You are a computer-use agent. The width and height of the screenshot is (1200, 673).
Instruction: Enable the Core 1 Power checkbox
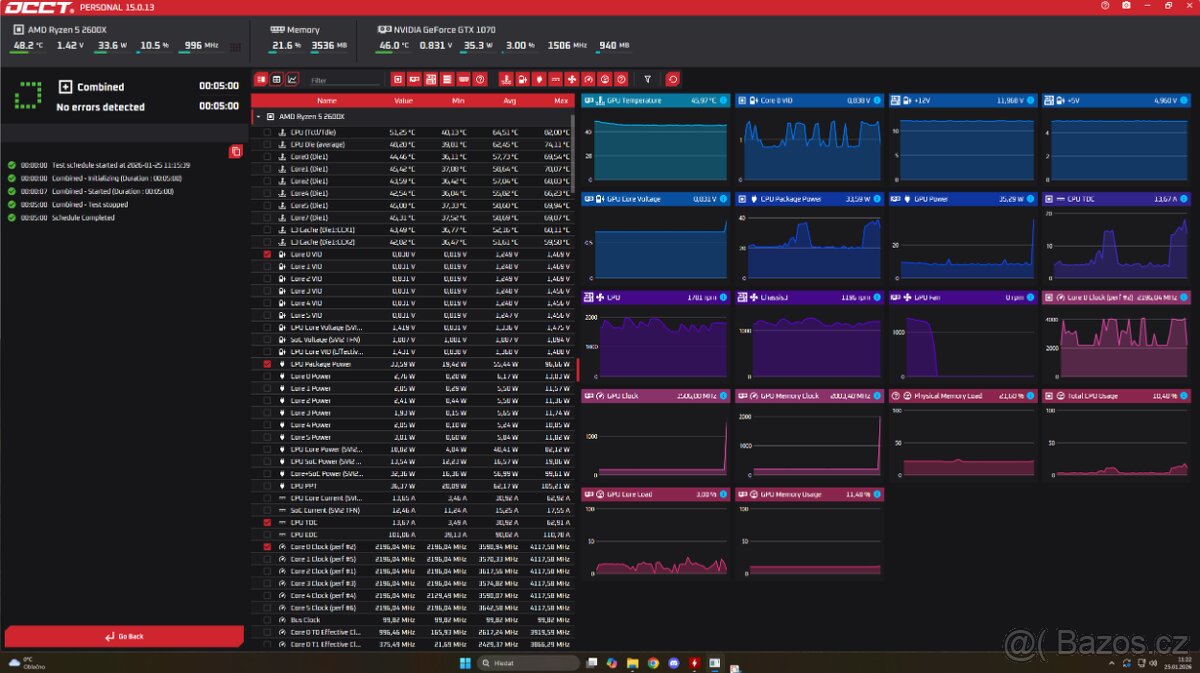267,388
